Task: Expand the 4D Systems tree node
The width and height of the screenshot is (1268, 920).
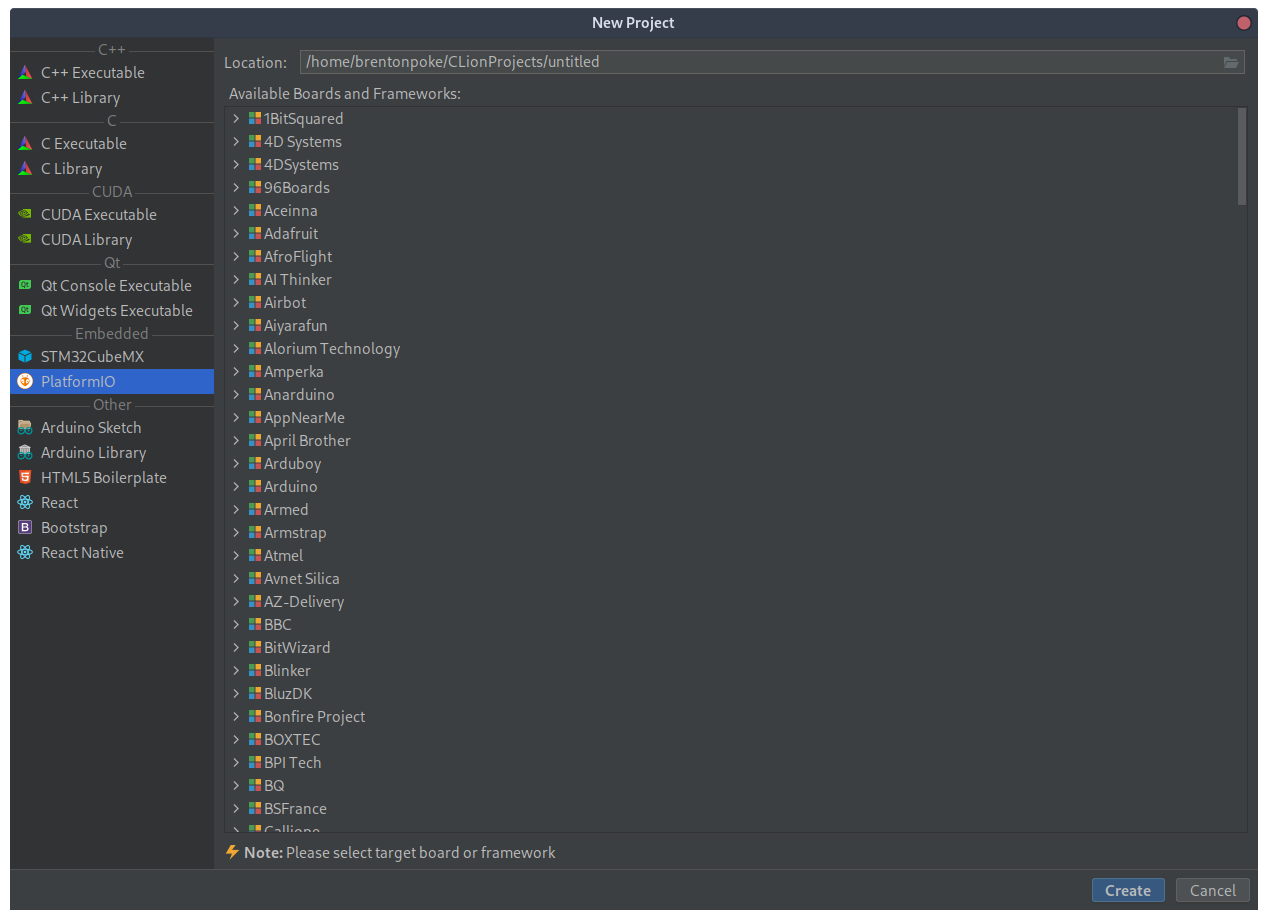Action: coord(236,142)
